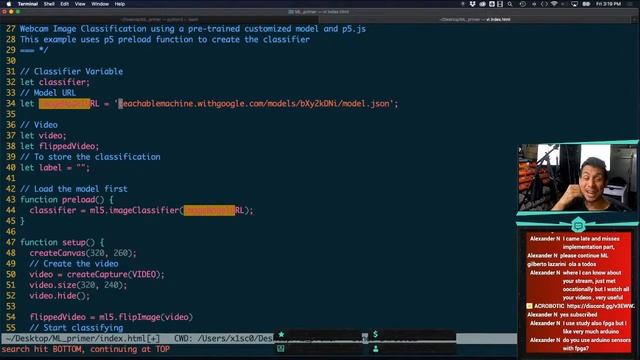Viewport: 640px width, 360px height.
Task: Click the ACROBOTIC discord.gg link in chat
Action: [600, 306]
